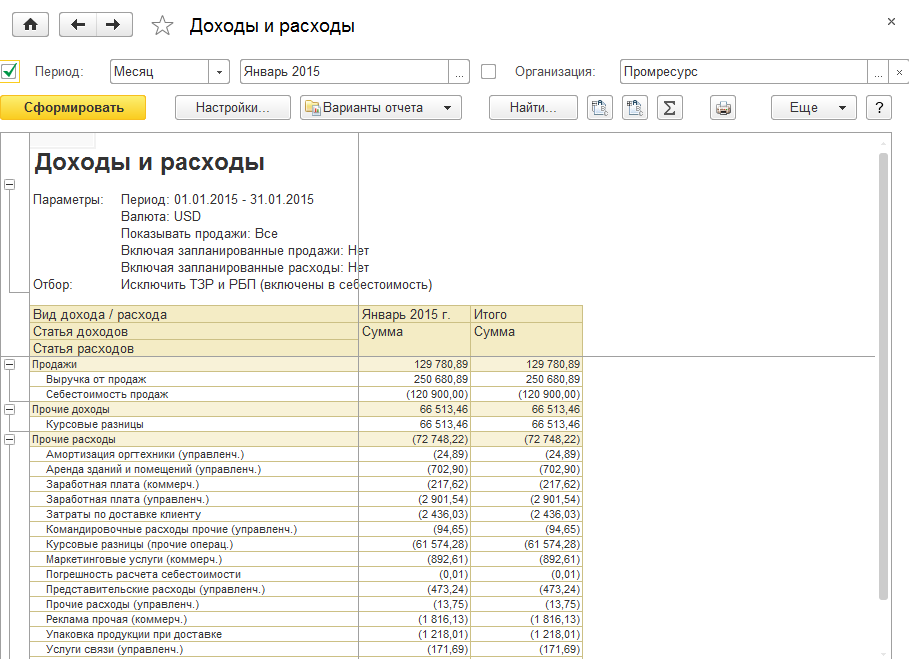Click the Промресурс organization field
909x659 pixels.
(740, 72)
